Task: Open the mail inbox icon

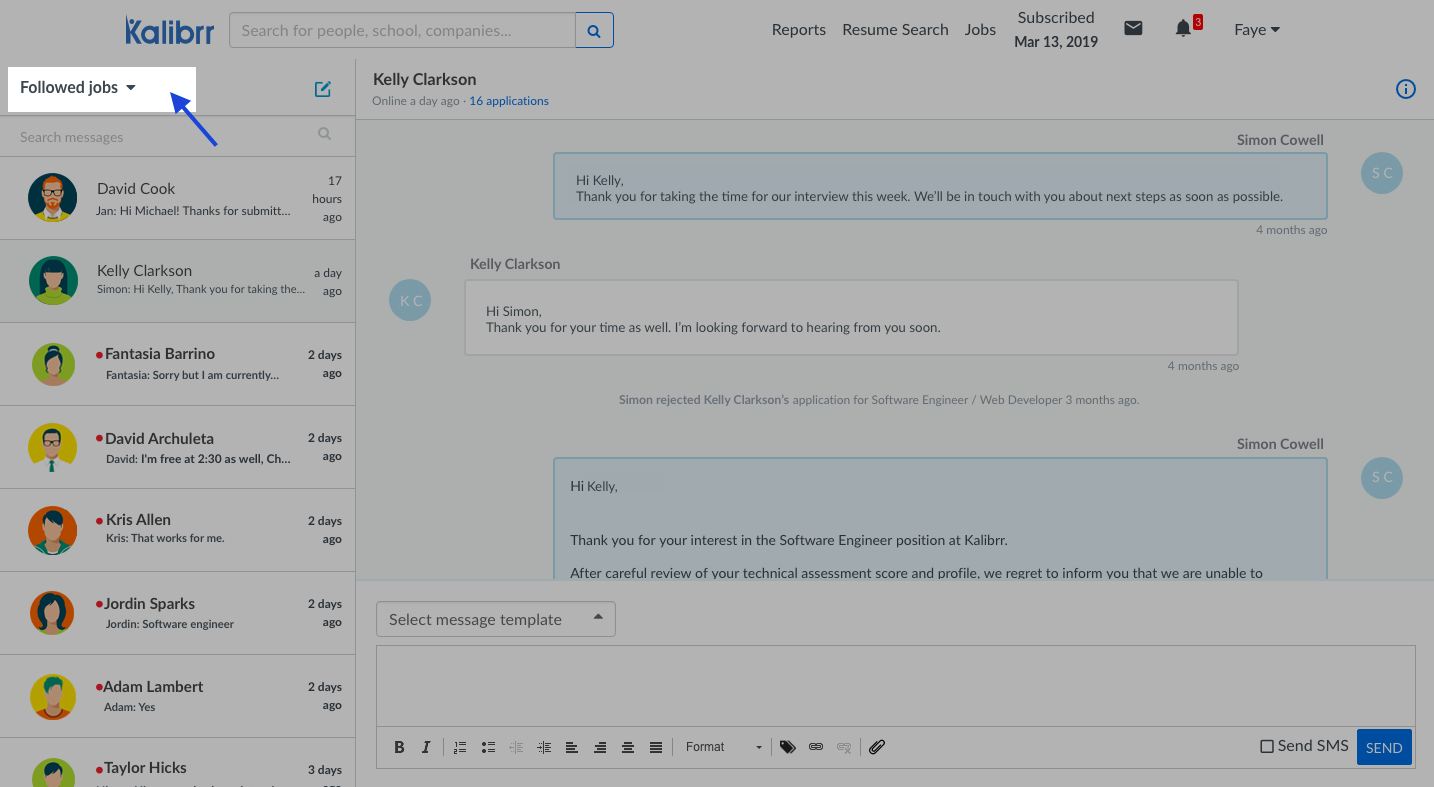Action: 1133,29
